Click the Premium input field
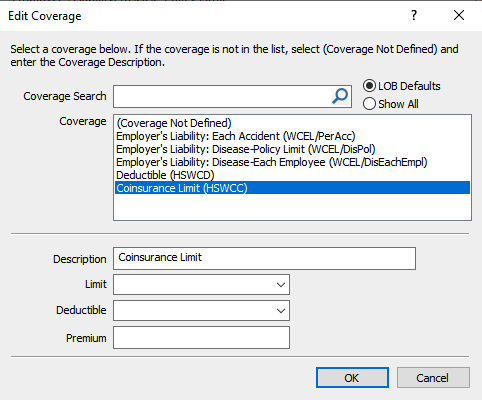Image resolution: width=482 pixels, height=400 pixels. click(201, 338)
